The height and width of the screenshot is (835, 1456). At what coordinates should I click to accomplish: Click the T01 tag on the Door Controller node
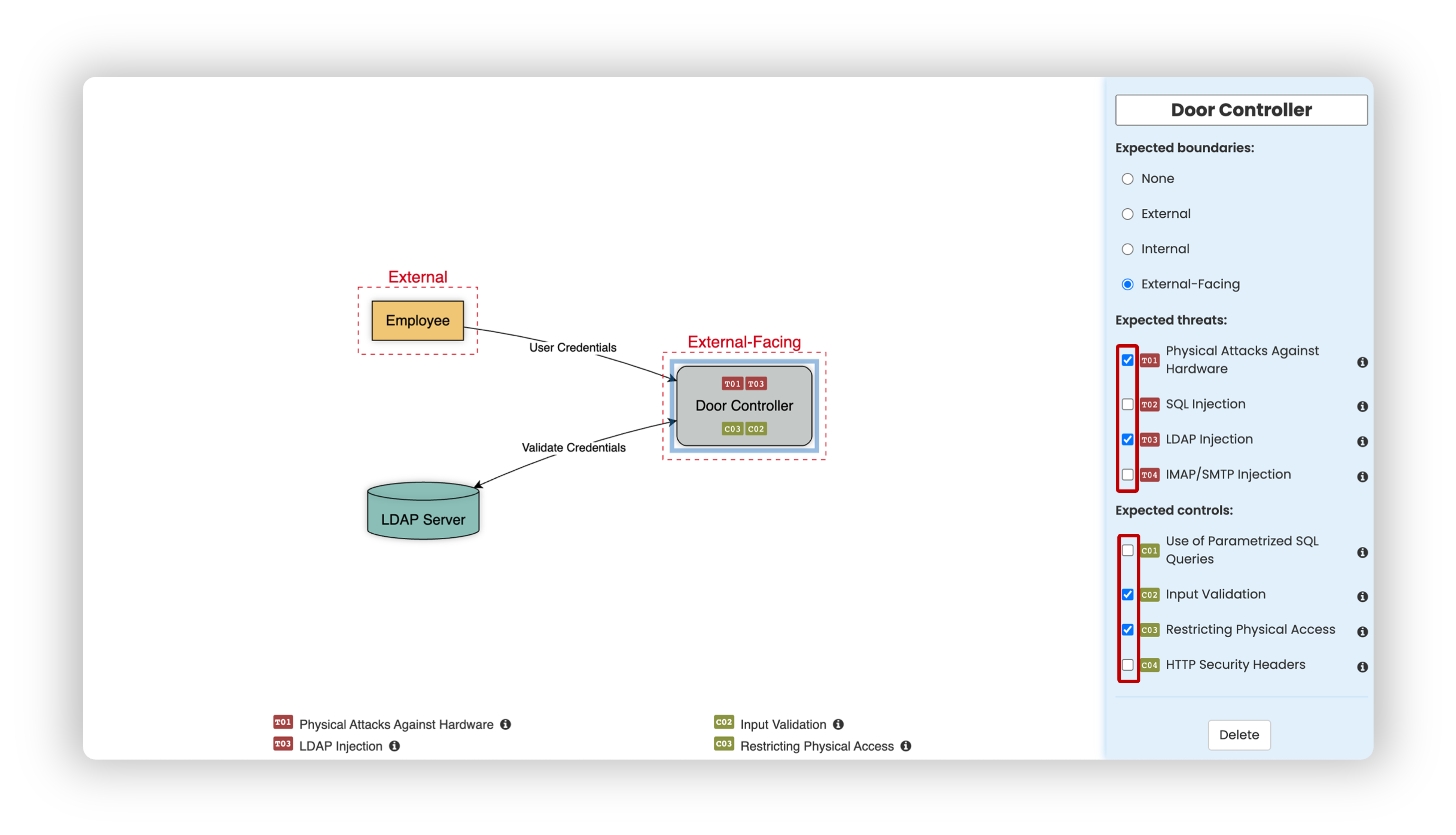[732, 384]
